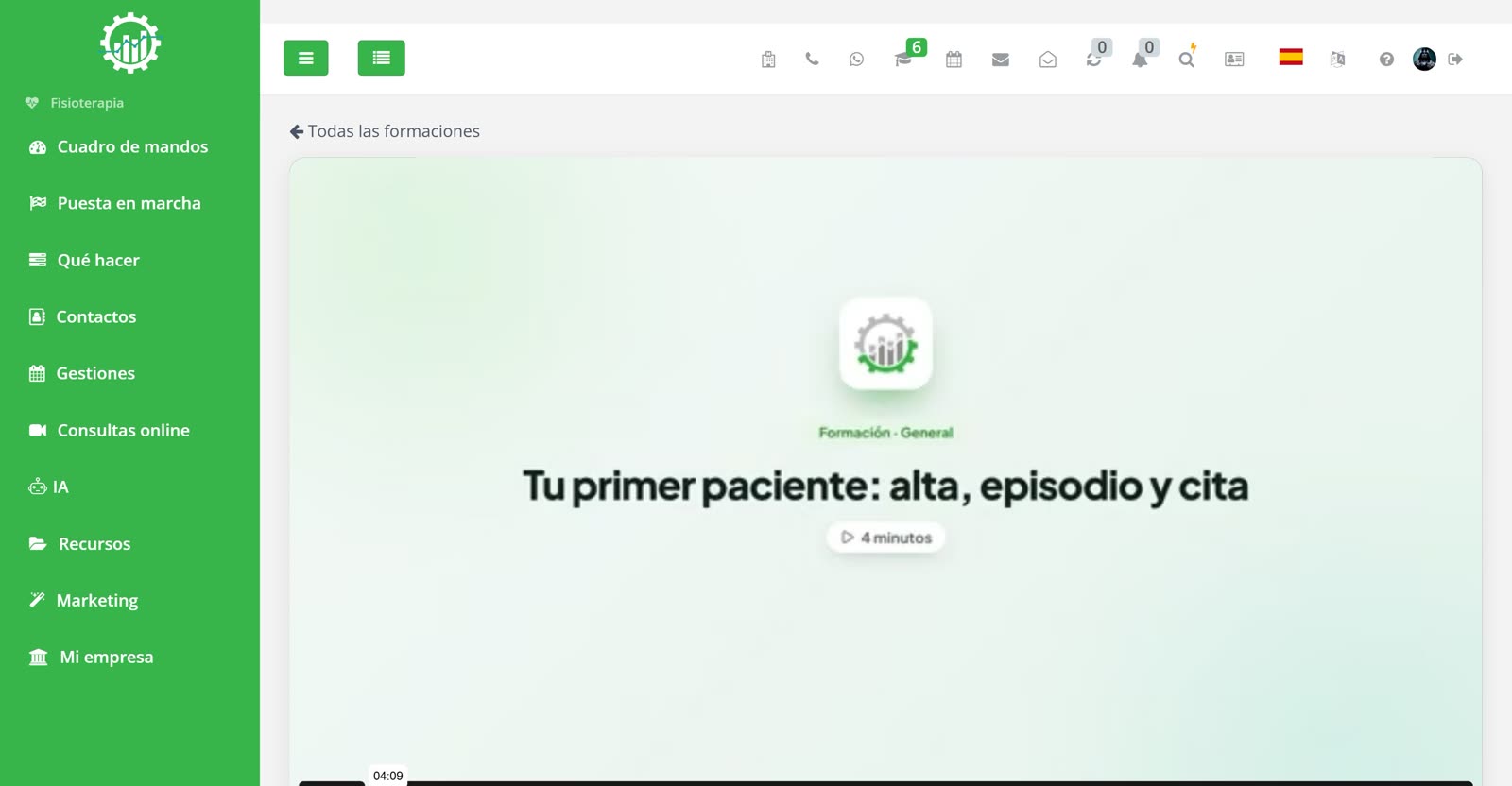Click the app gear logo in sidebar
The width and height of the screenshot is (1512, 786).
130,43
